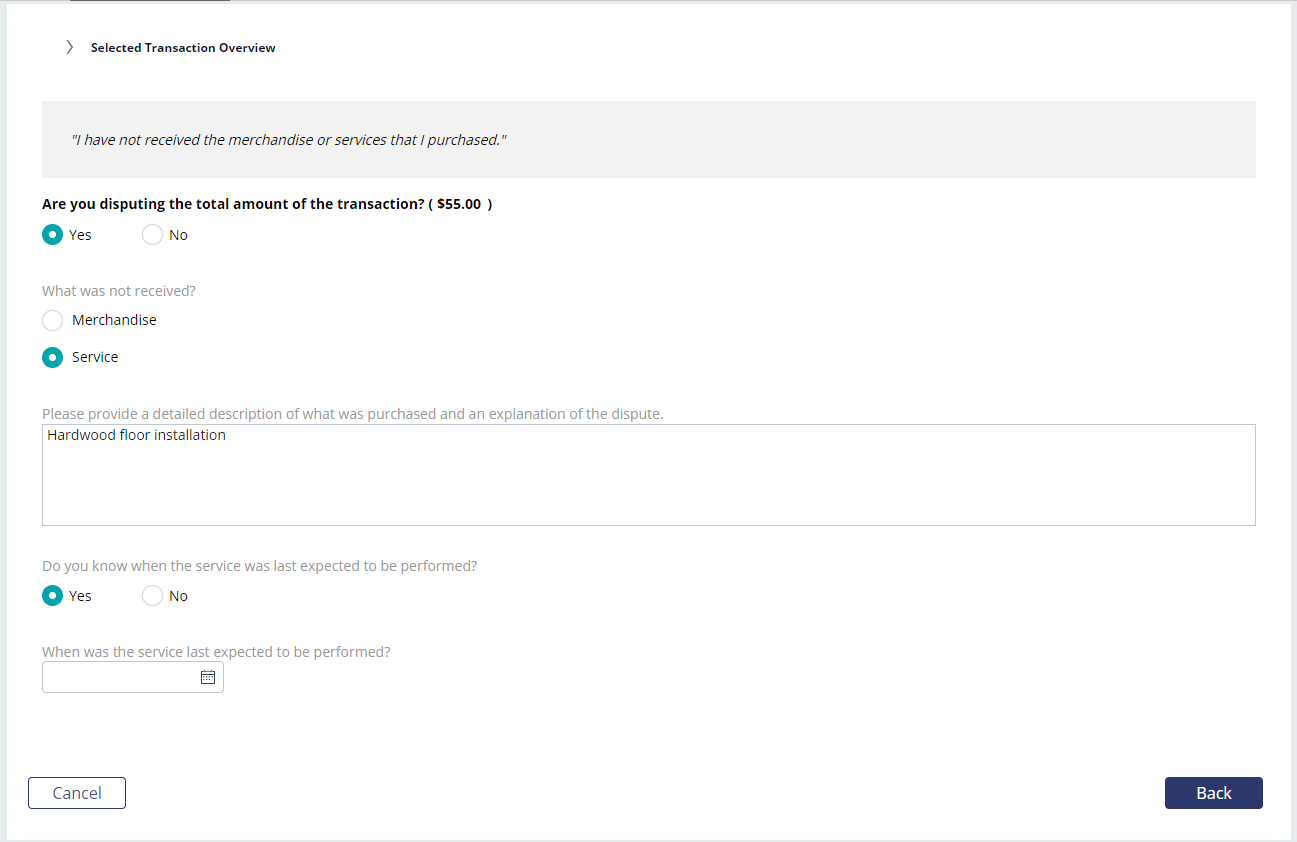Click the quoted dispute reason banner
The width and height of the screenshot is (1297, 842).
tap(648, 140)
